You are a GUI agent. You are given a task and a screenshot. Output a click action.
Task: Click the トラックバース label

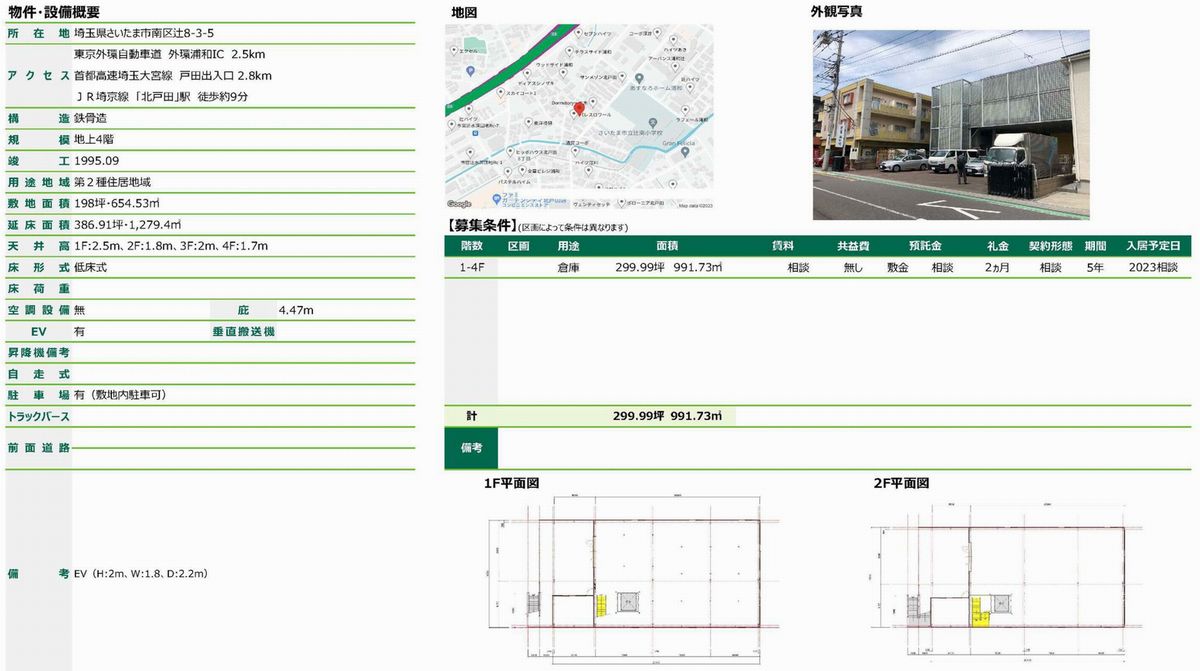click(38, 417)
